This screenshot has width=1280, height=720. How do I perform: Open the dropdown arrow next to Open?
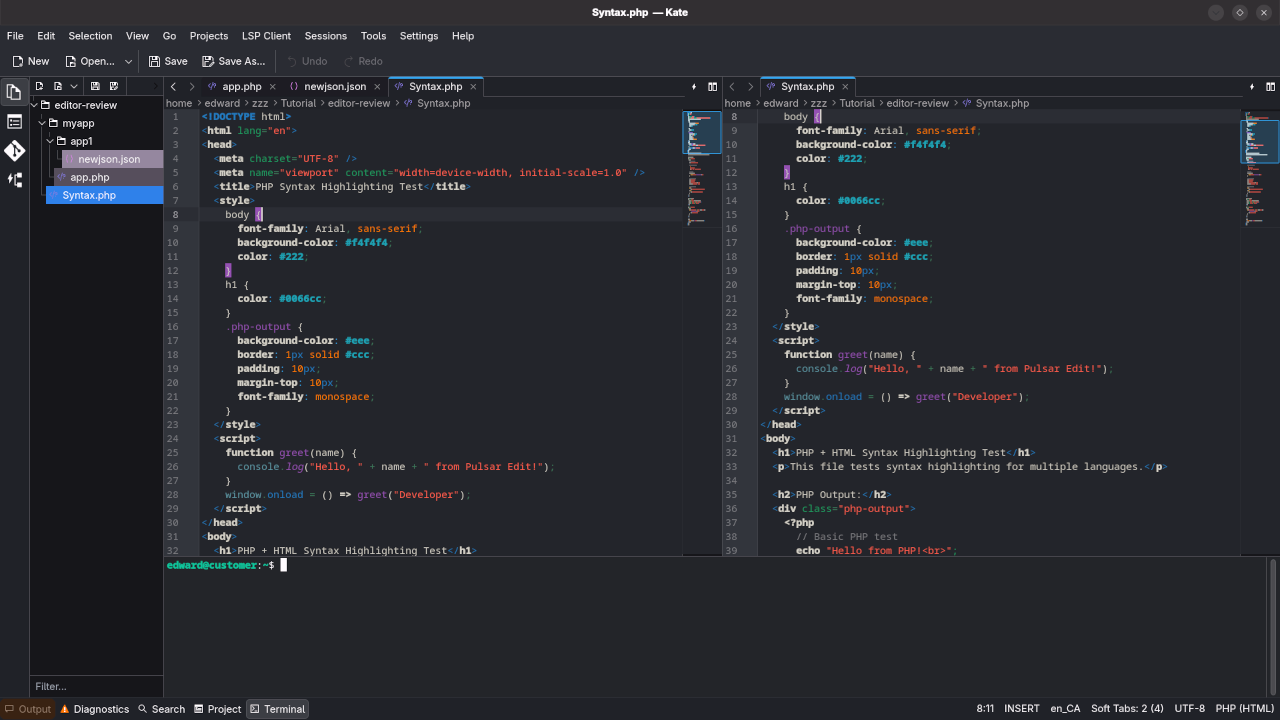[128, 61]
